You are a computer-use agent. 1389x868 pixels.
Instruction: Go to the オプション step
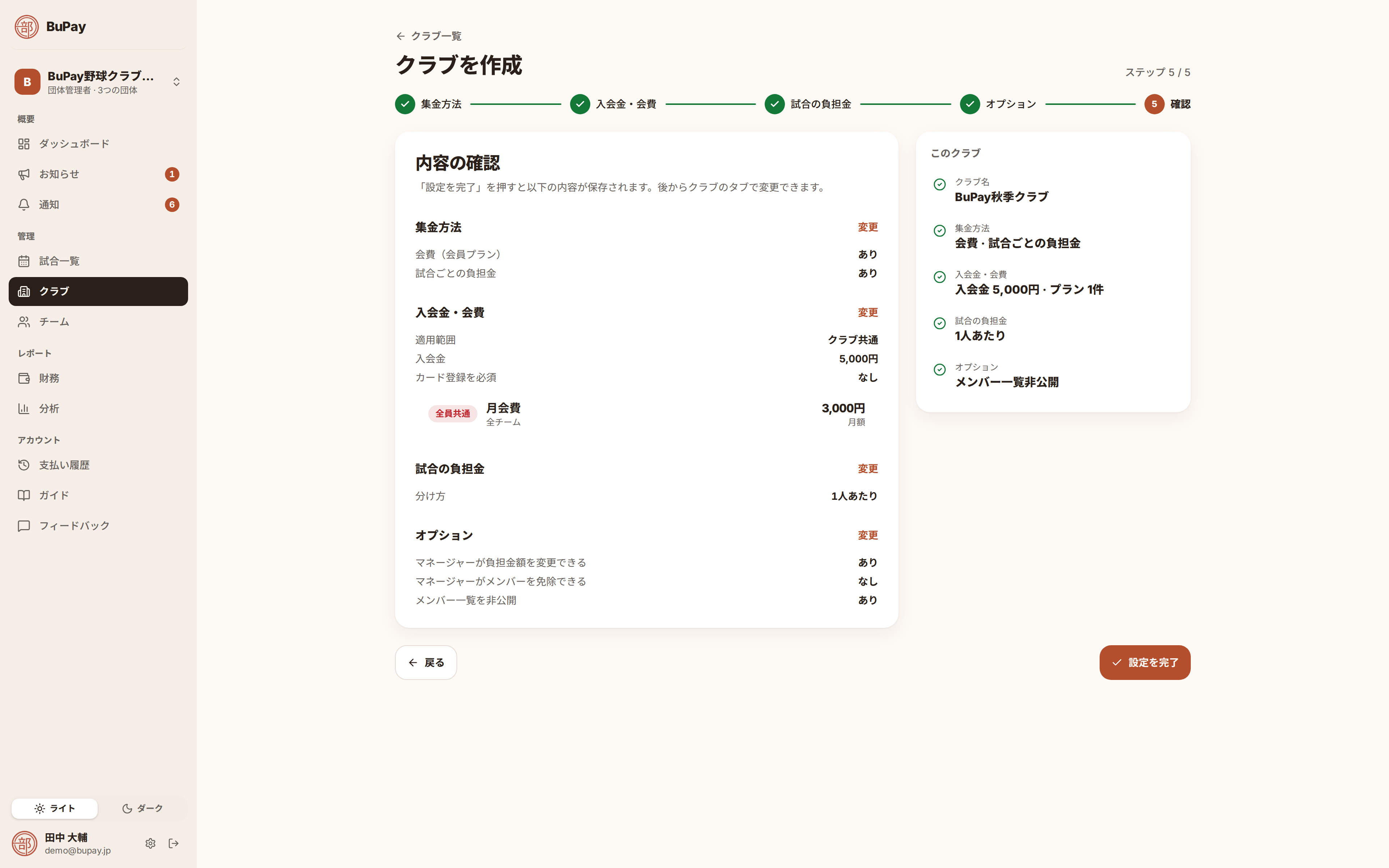coord(998,104)
